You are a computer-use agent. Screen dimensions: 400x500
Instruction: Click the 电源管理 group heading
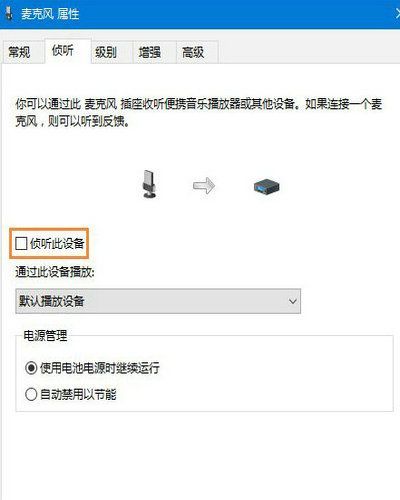(x=45, y=335)
